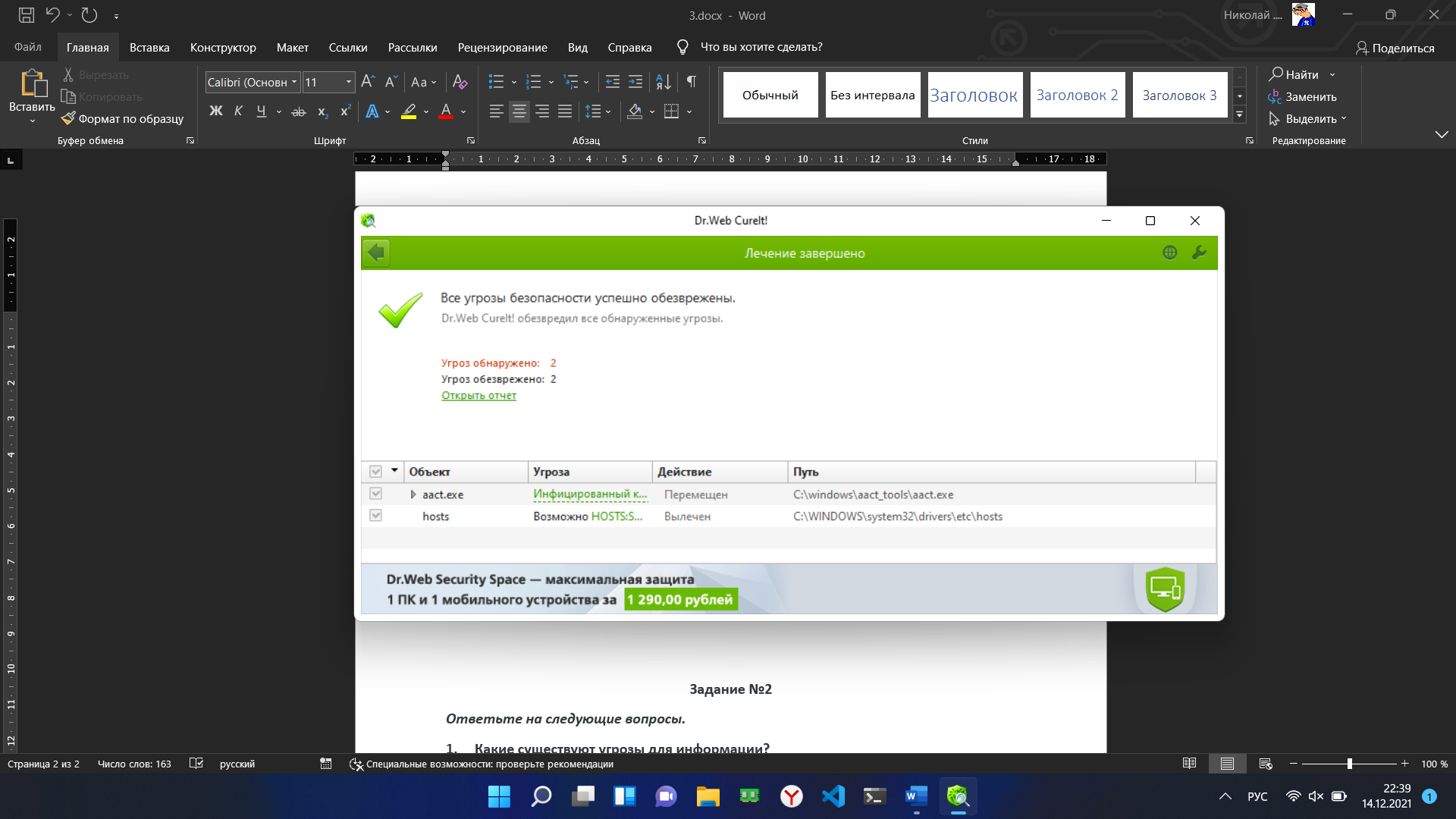
Task: Open the text highlight color picker arrow
Action: [426, 111]
